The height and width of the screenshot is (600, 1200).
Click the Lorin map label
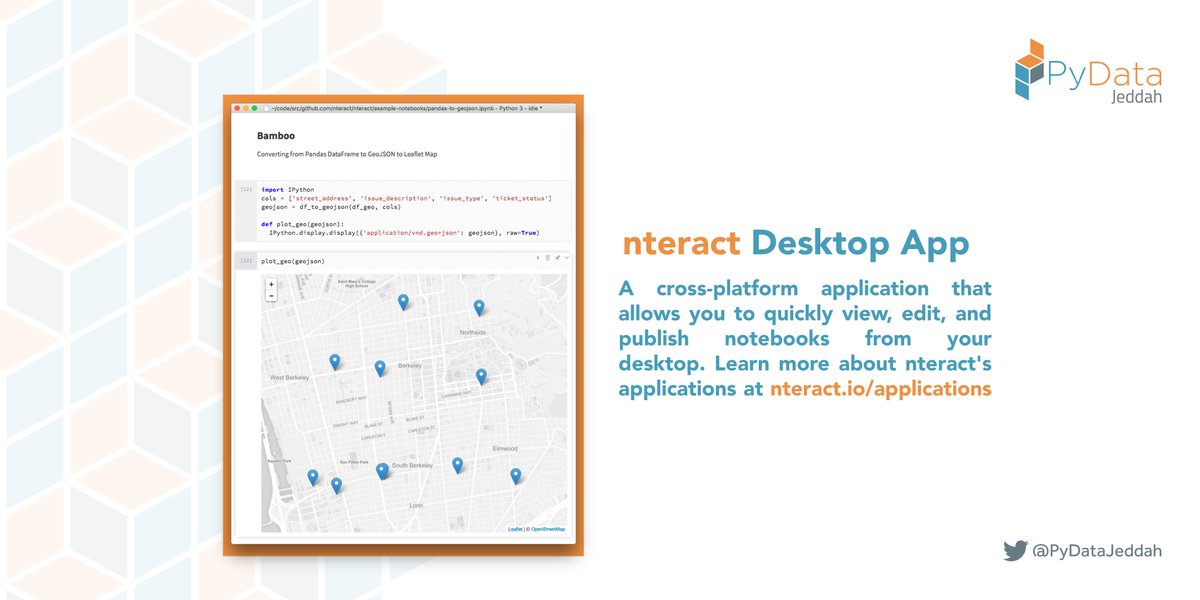[417, 506]
